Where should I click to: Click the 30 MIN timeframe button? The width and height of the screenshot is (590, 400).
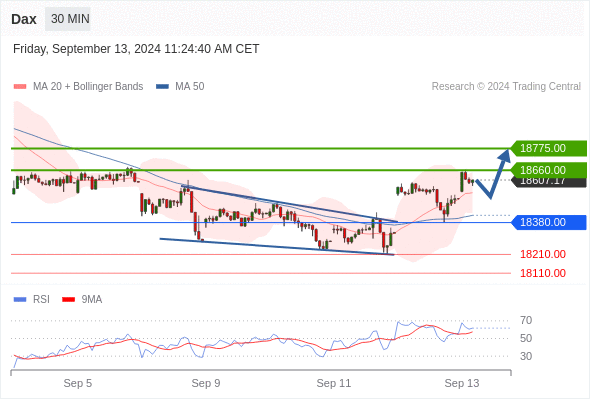click(x=68, y=19)
